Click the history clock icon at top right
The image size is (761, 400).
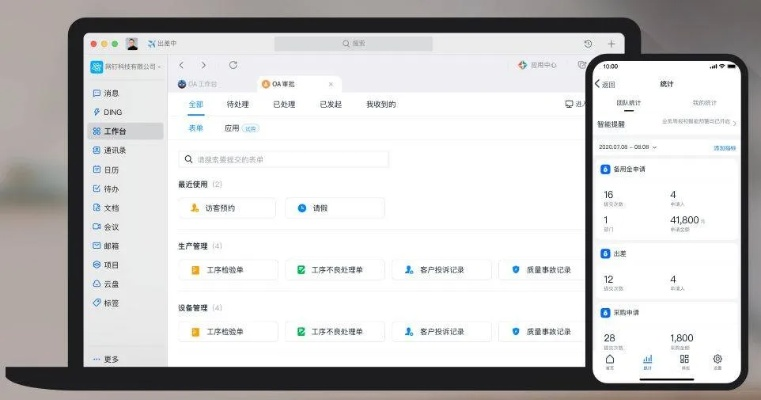[587, 44]
